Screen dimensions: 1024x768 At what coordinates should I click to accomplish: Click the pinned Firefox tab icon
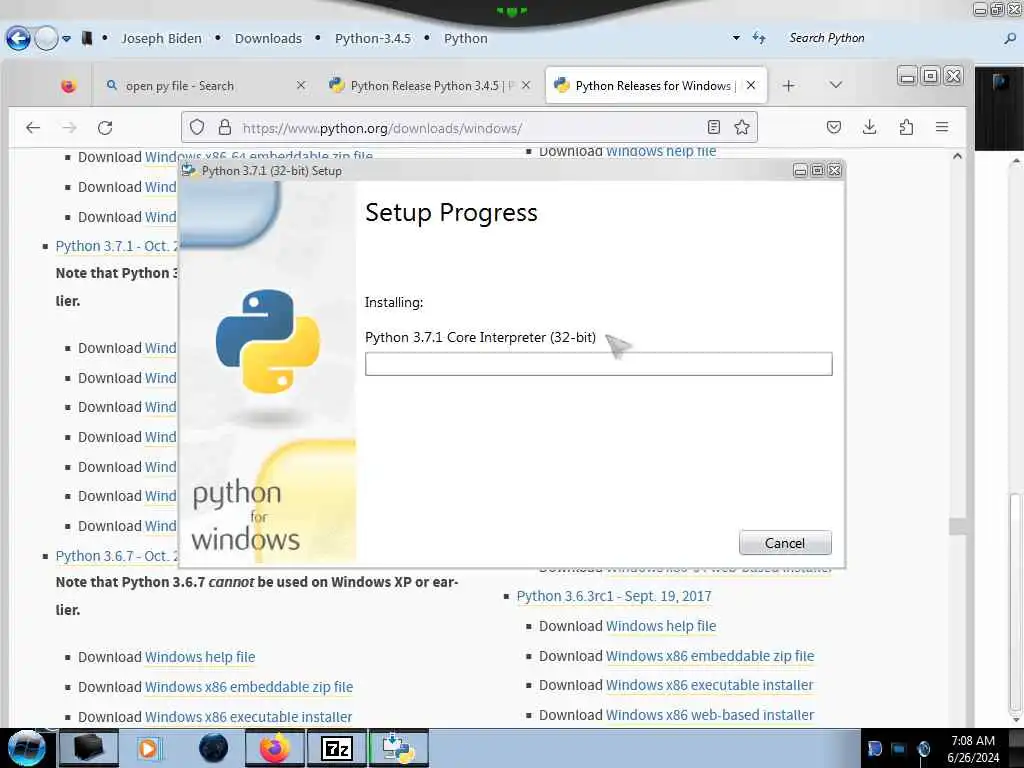click(x=69, y=86)
